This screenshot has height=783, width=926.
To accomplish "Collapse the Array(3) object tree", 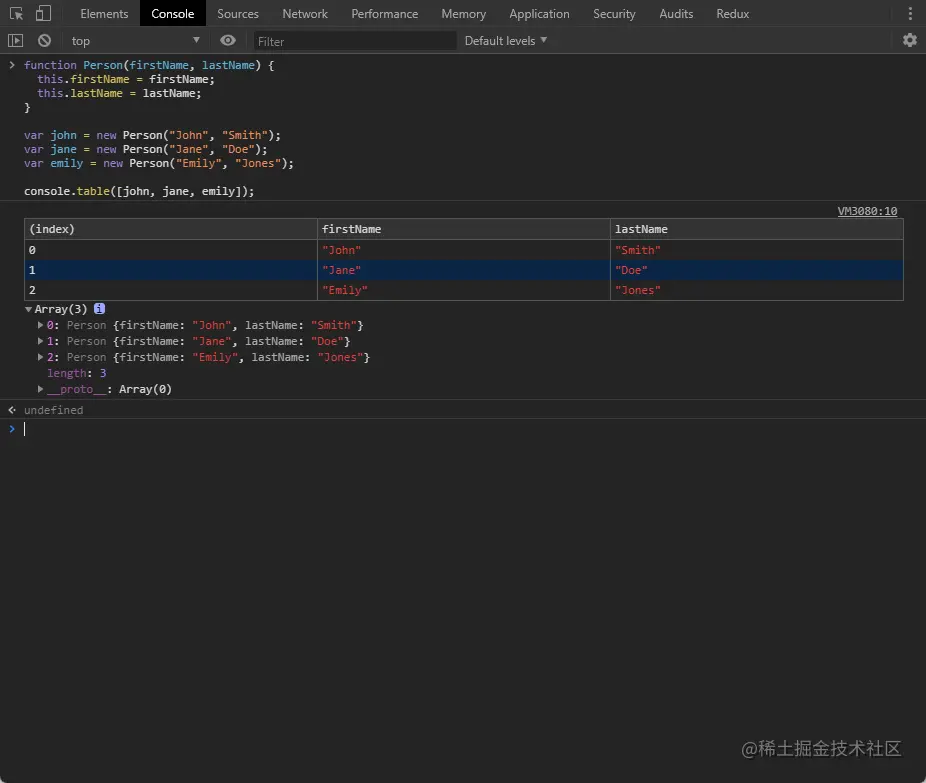I will tap(29, 310).
